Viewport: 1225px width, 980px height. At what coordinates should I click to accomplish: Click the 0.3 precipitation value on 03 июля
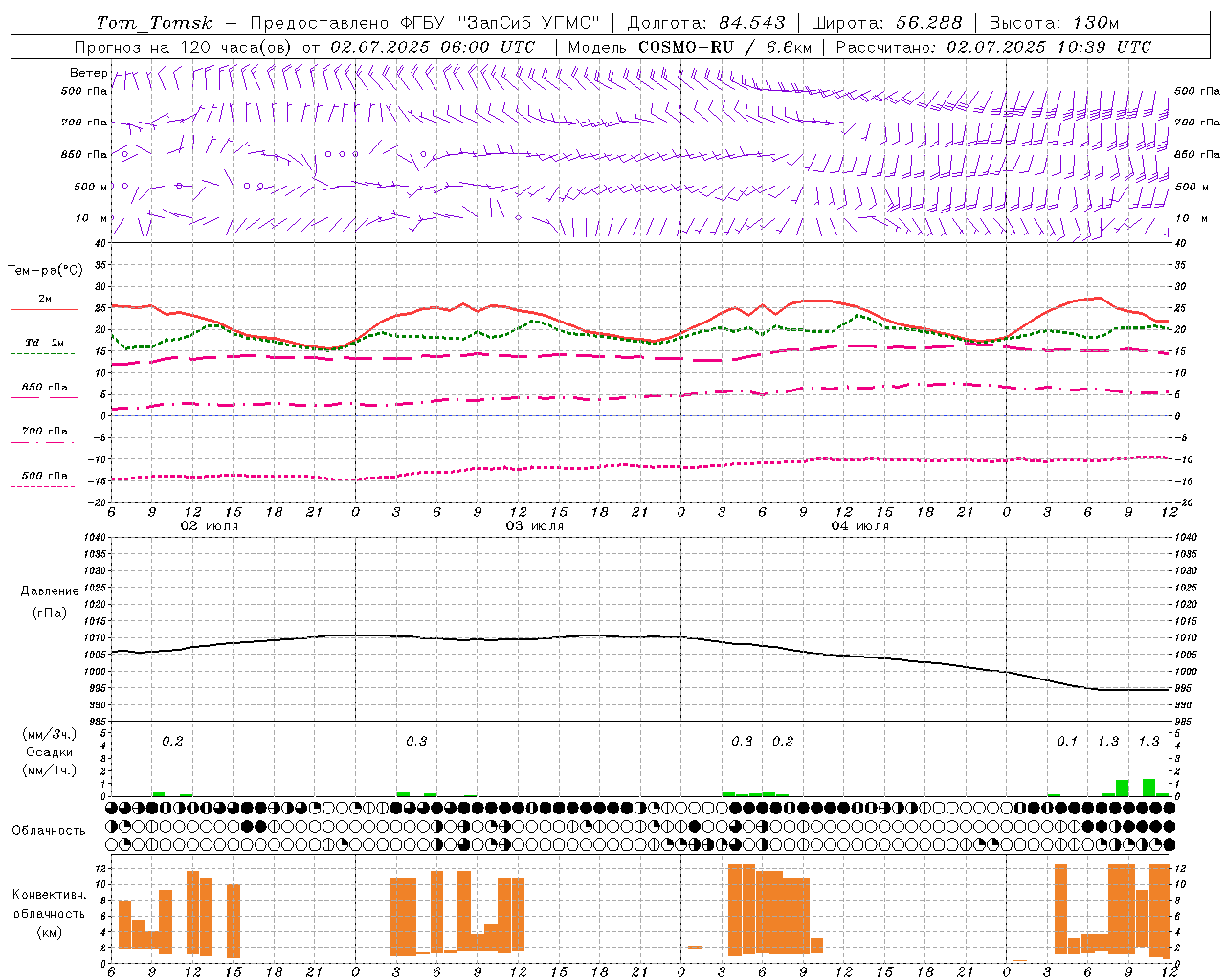(x=416, y=742)
